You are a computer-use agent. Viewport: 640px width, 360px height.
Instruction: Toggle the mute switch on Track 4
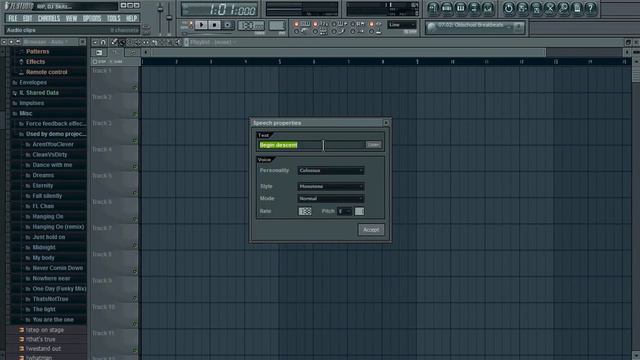134,166
